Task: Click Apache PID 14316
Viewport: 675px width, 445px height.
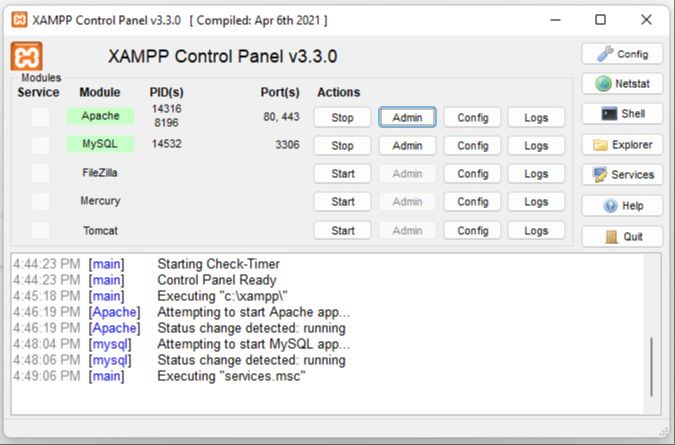Action: pyautogui.click(x=167, y=108)
